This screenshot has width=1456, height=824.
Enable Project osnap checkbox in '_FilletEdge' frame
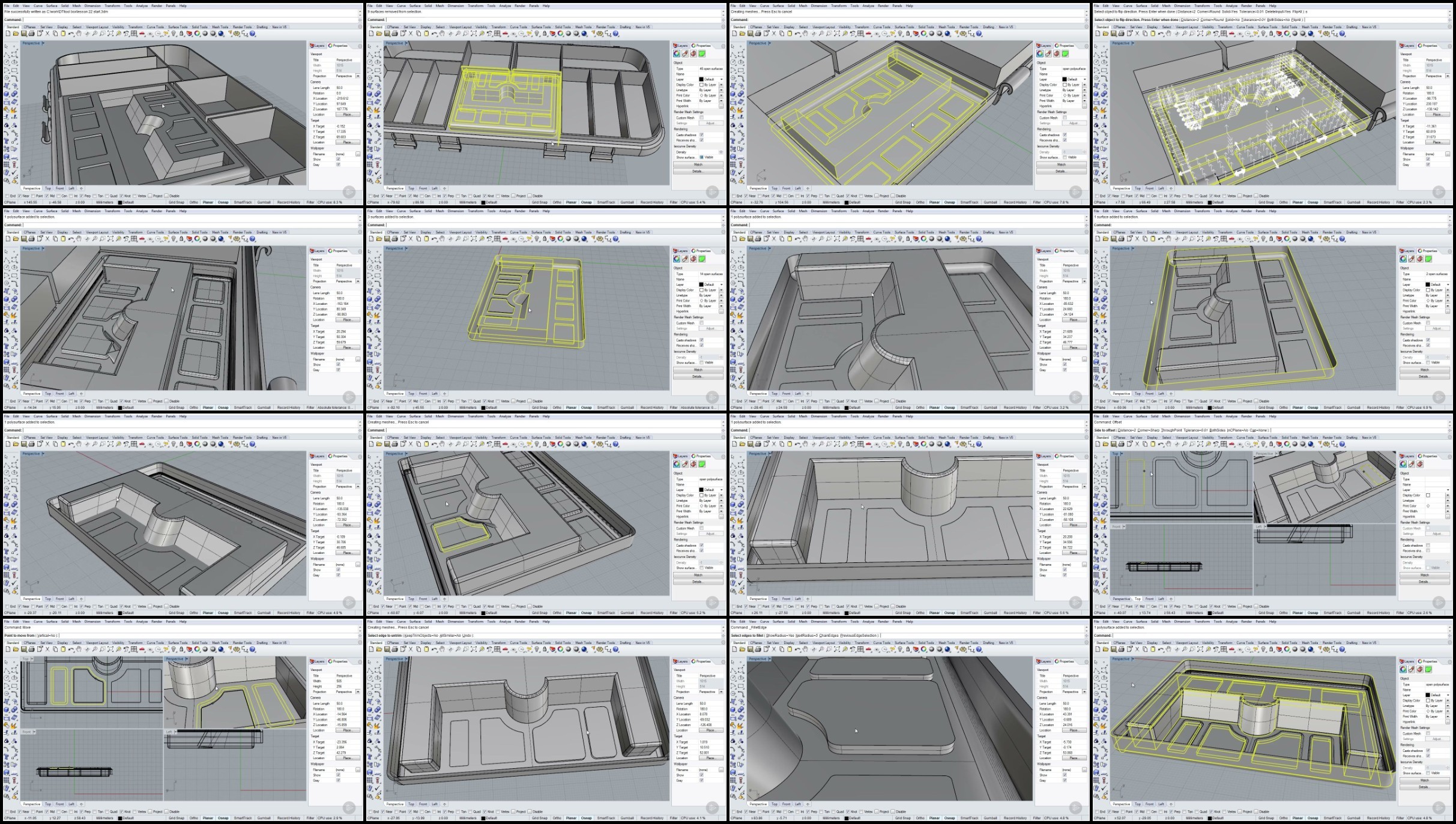point(876,811)
